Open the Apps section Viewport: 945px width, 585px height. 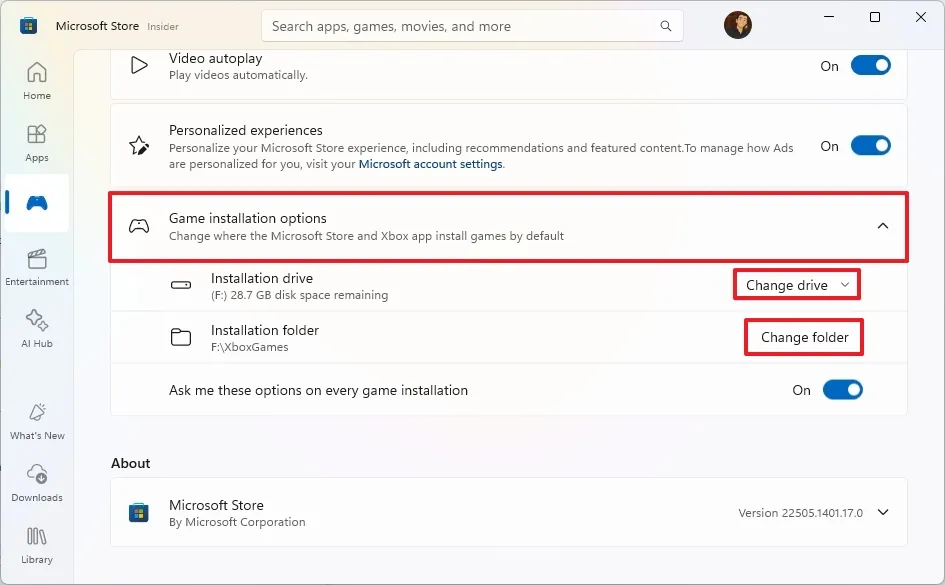(37, 142)
